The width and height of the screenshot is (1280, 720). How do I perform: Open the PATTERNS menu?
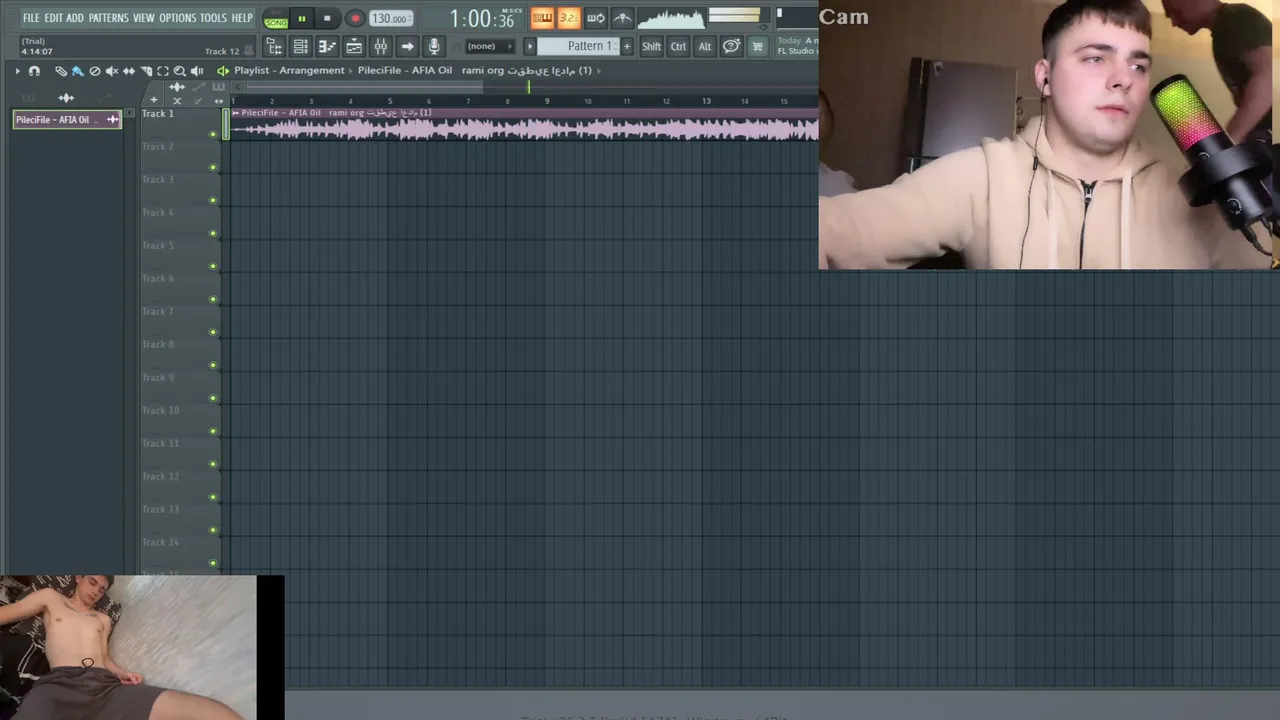click(108, 18)
